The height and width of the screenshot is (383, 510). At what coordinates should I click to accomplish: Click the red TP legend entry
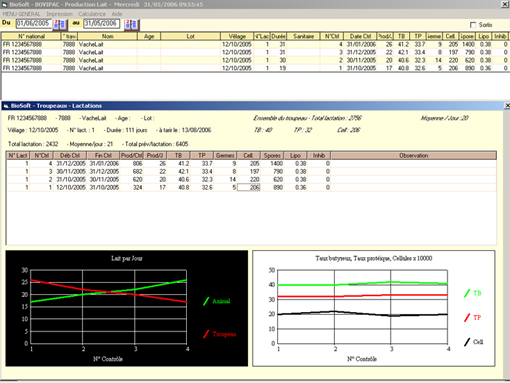pyautogui.click(x=473, y=318)
